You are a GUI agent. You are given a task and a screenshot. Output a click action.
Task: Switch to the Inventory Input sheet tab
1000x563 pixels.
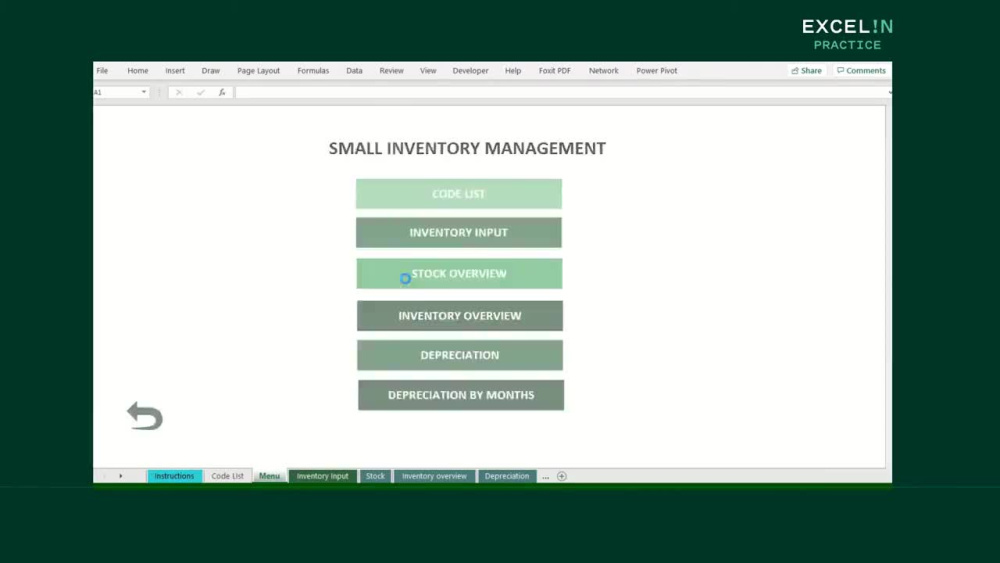tap(322, 476)
